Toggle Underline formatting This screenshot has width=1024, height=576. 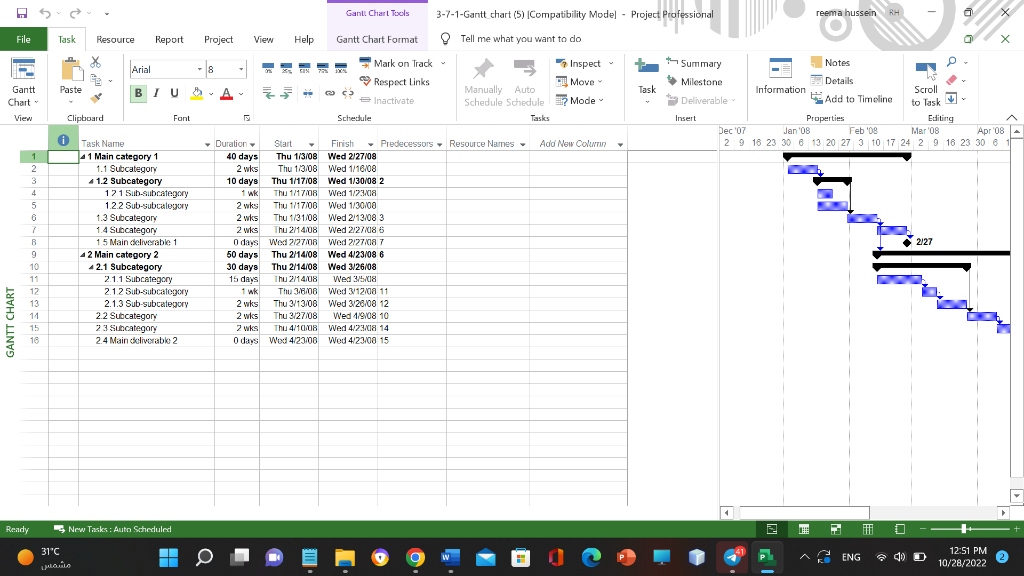(174, 93)
